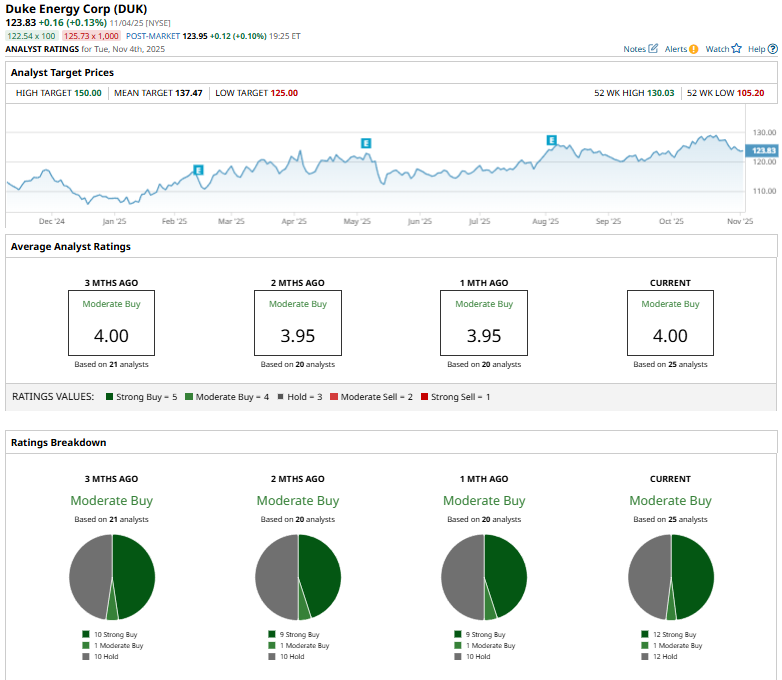The width and height of the screenshot is (782, 680).
Task: Click the Watch star icon
Action: [737, 49]
